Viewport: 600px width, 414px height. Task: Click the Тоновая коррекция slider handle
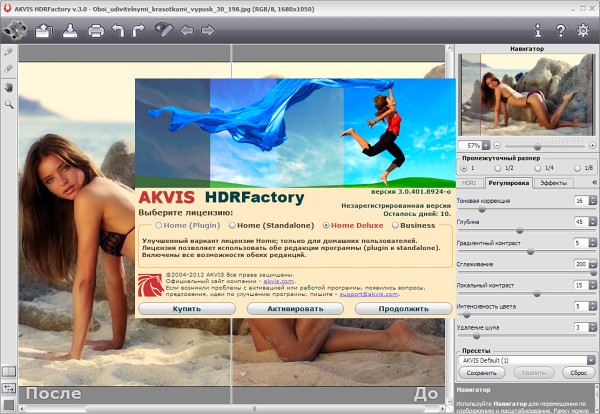[x=482, y=209]
